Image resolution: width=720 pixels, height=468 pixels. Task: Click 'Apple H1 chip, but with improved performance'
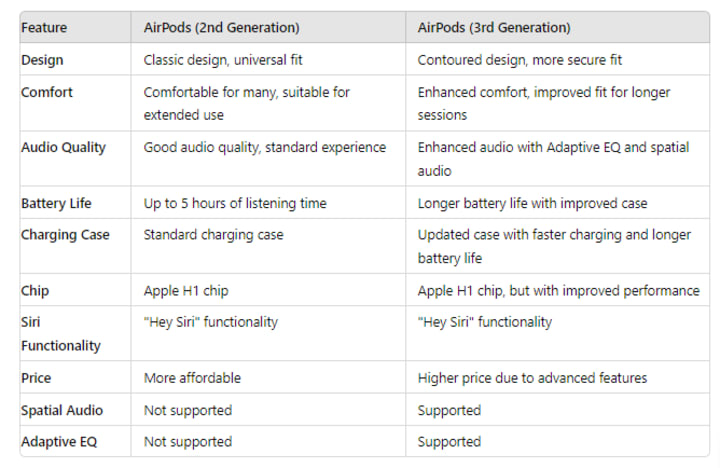click(x=558, y=291)
